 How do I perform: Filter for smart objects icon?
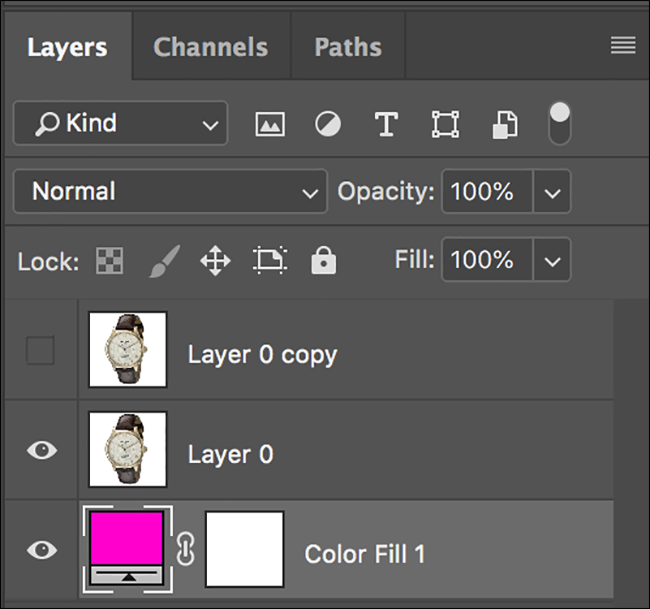[x=503, y=124]
